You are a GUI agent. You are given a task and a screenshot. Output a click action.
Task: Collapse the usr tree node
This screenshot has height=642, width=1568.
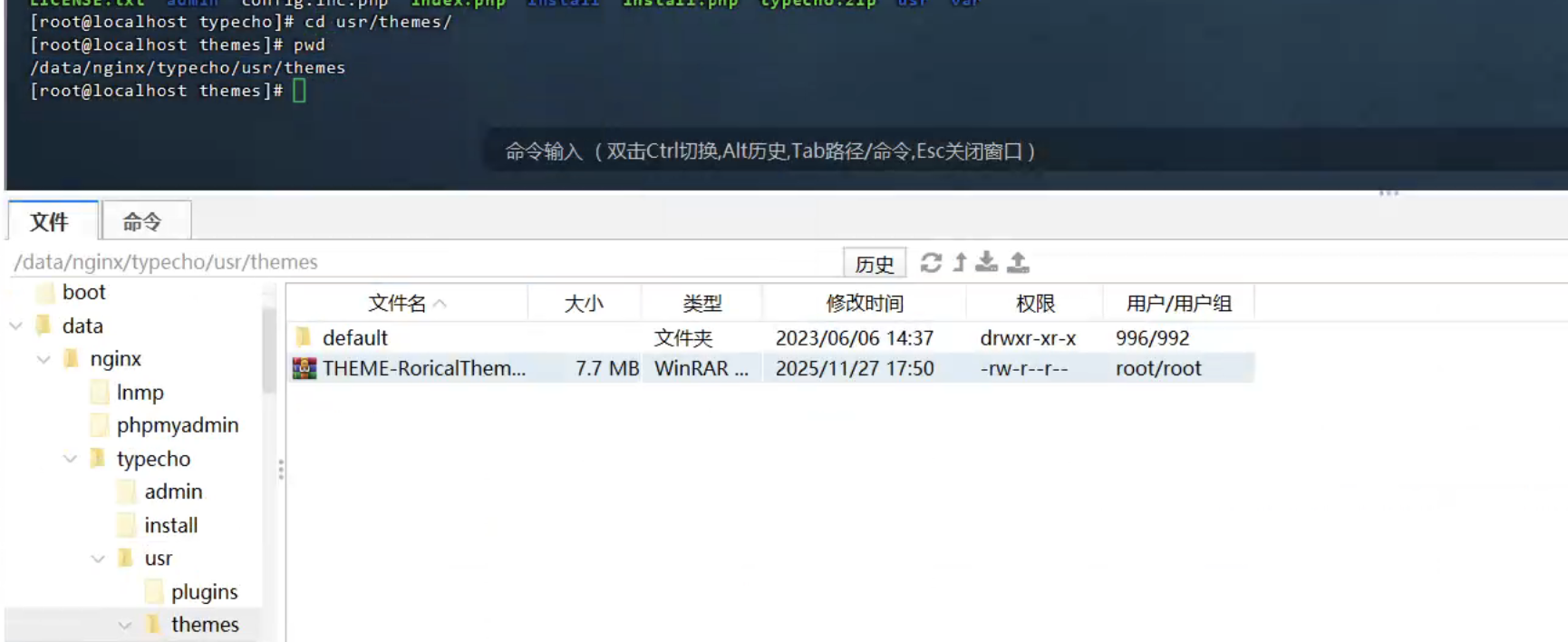[98, 559]
